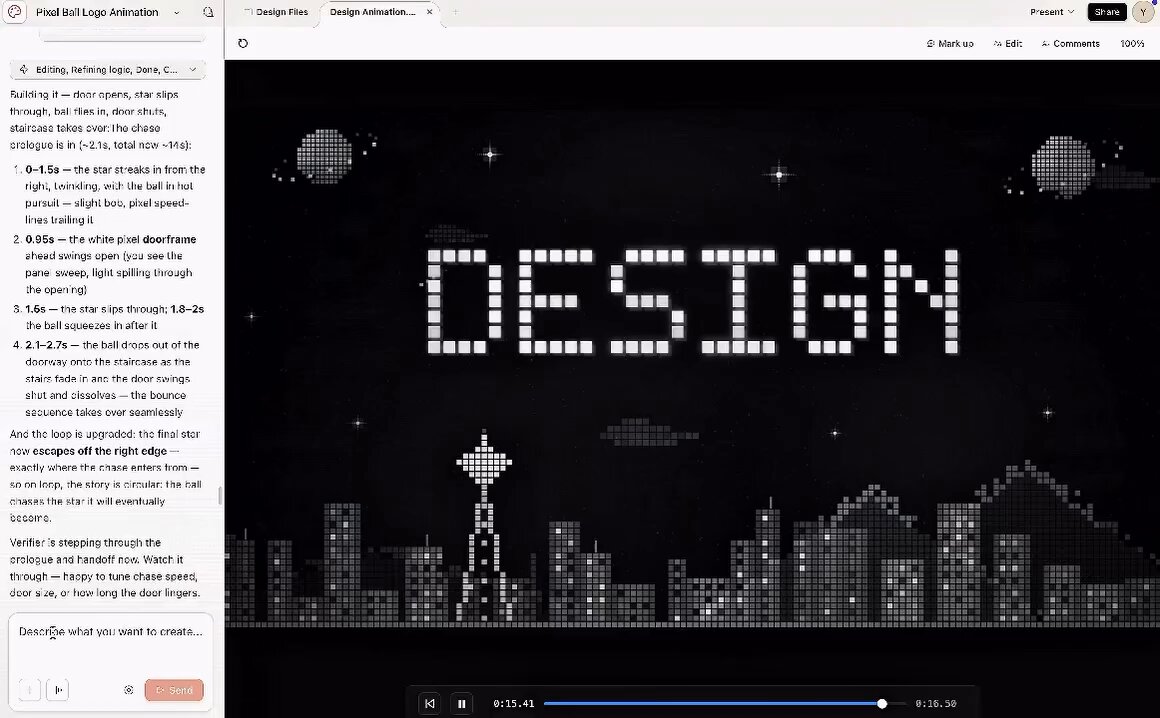The image size is (1160, 718).
Task: Close the Design Animation tab
Action: point(429,12)
